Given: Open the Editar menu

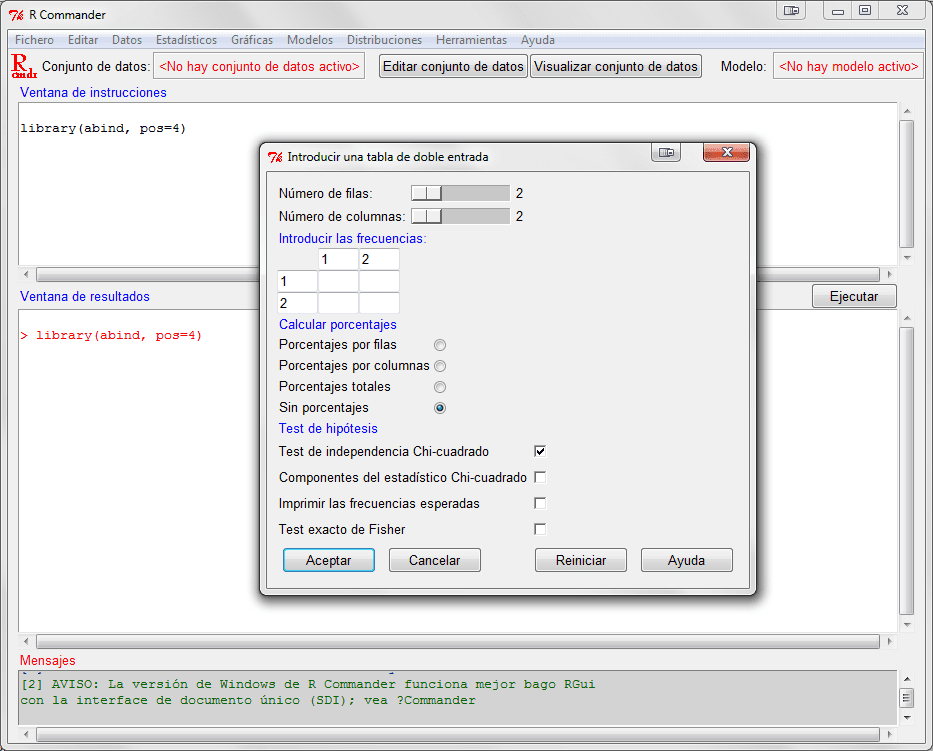Looking at the screenshot, I should coord(83,40).
